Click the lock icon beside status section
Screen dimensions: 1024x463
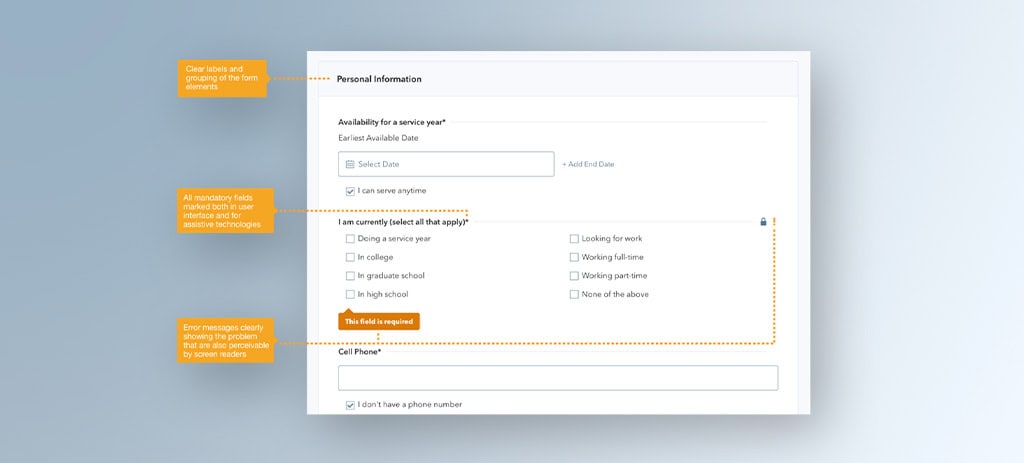pyautogui.click(x=763, y=222)
